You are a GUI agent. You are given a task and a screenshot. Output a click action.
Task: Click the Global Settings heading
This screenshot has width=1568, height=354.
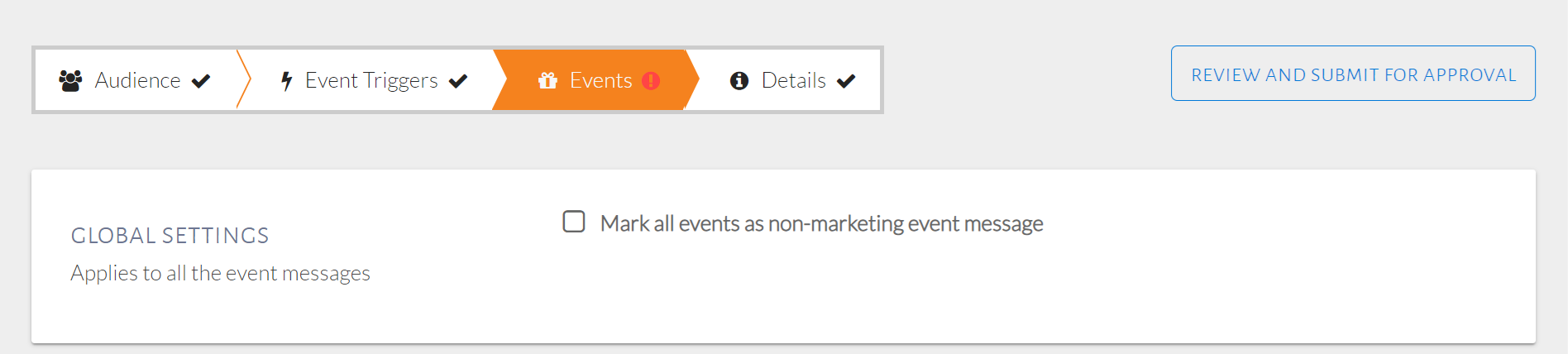[x=170, y=236]
